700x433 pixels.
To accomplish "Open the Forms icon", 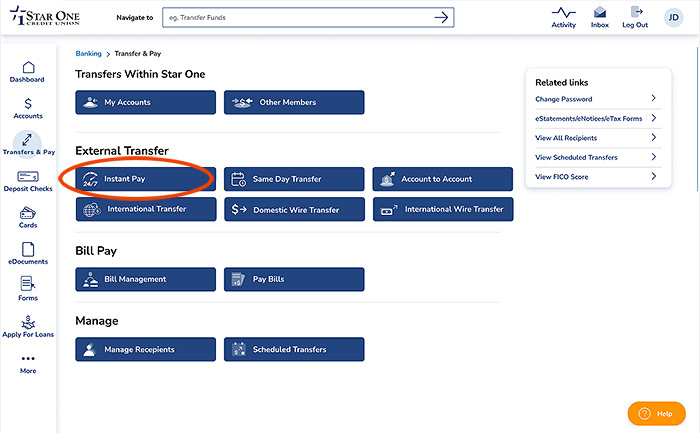I will pos(28,283).
